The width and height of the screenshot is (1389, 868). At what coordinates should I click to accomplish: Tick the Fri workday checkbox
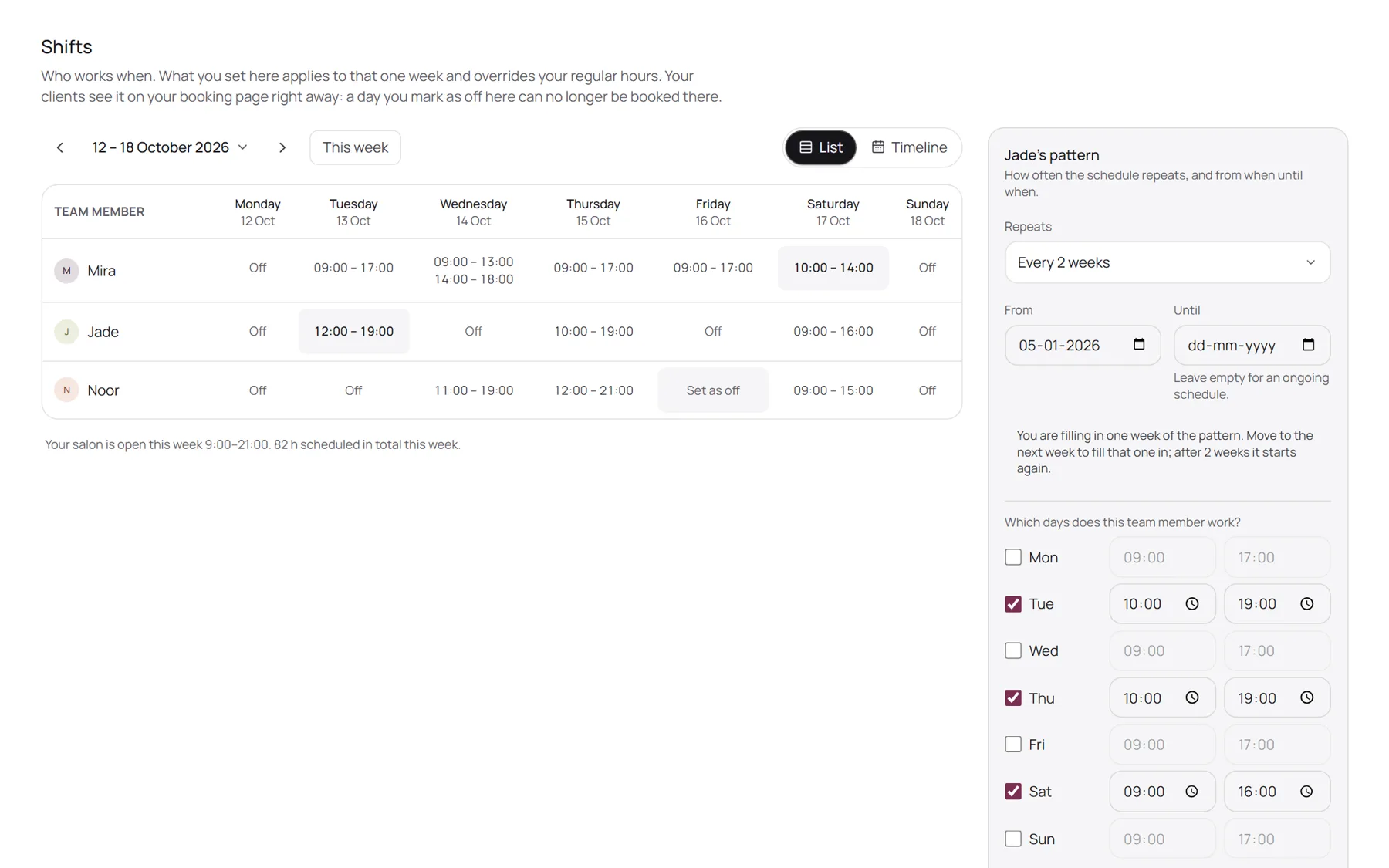pyautogui.click(x=1013, y=745)
